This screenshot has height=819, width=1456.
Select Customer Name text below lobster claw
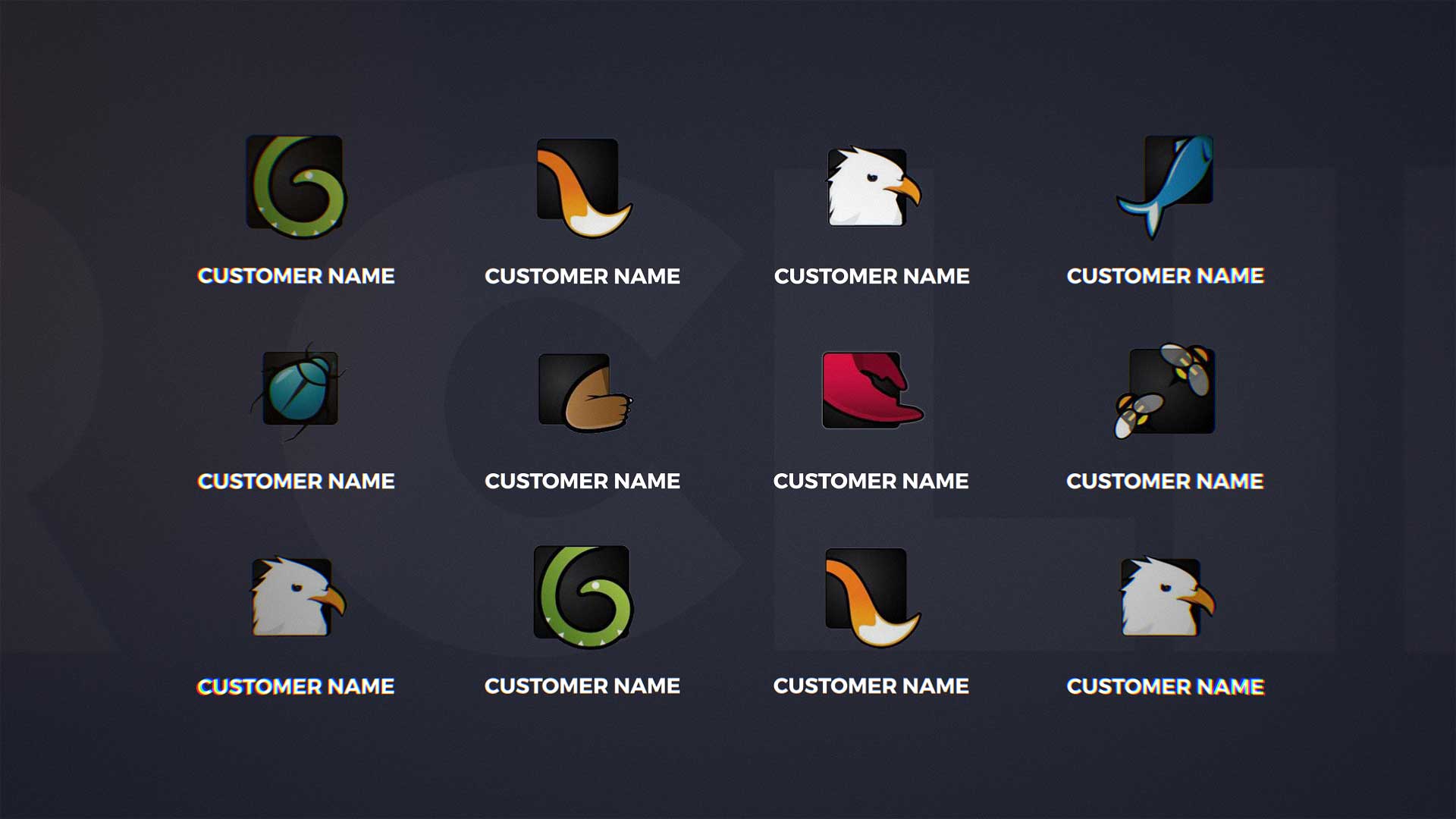871,482
